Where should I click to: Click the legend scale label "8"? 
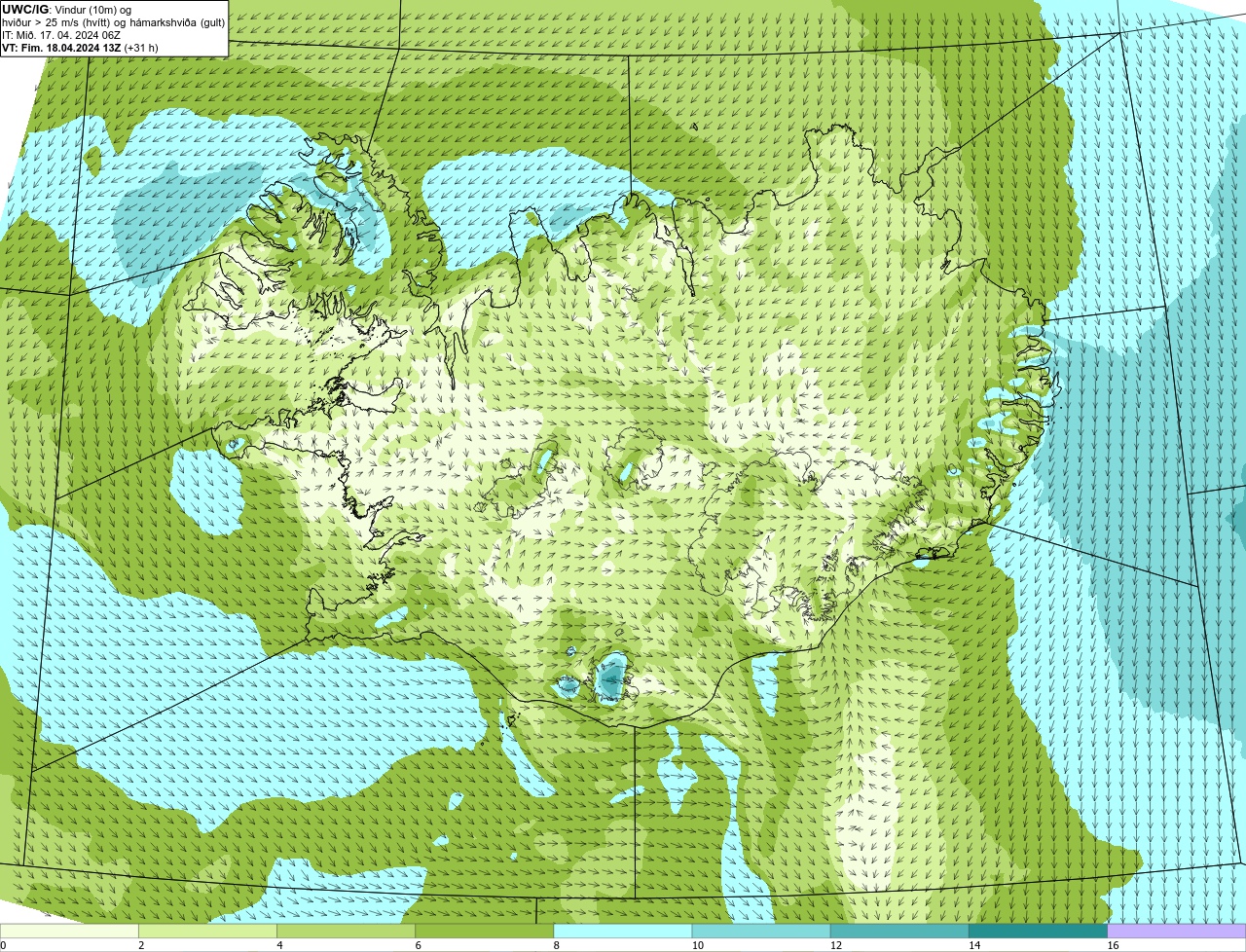tap(557, 945)
